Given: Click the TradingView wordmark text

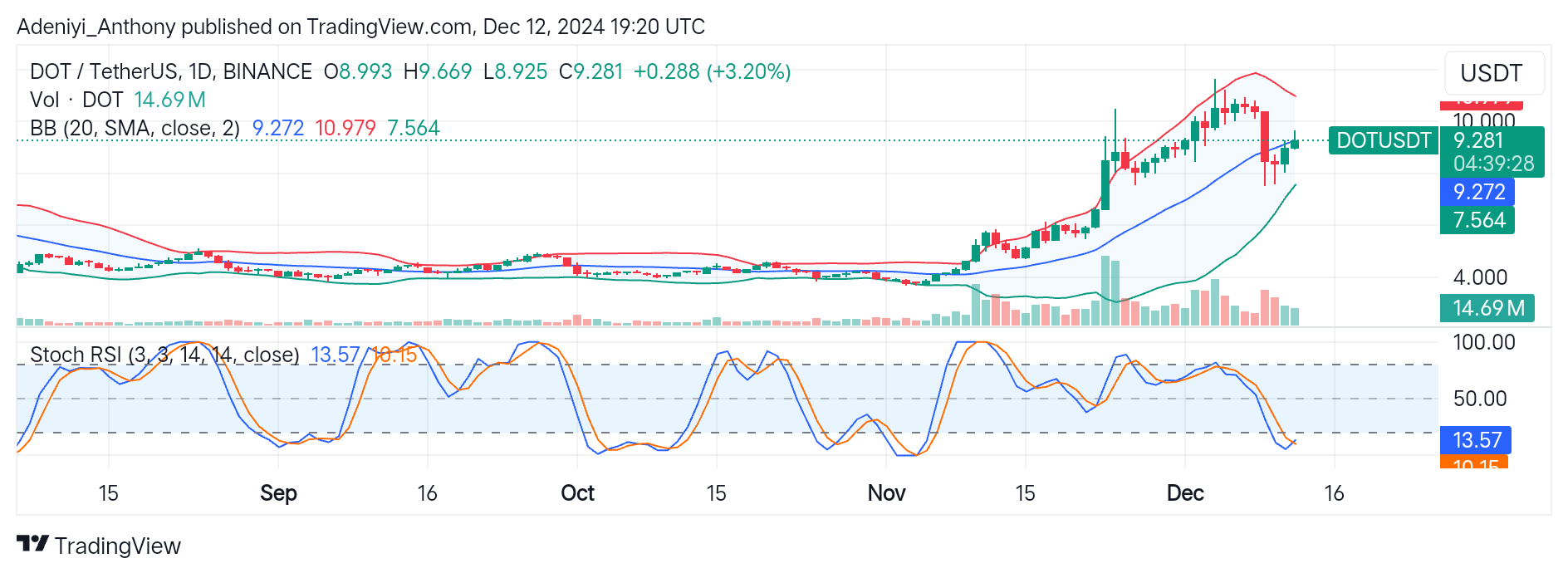Looking at the screenshot, I should point(118,546).
